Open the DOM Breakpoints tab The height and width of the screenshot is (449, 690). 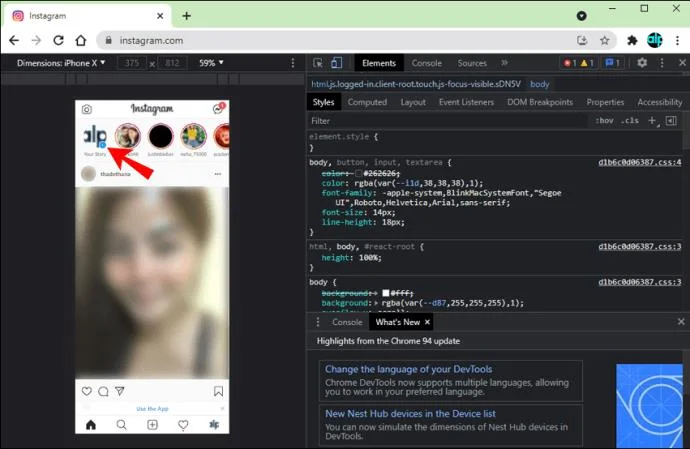pyautogui.click(x=540, y=102)
